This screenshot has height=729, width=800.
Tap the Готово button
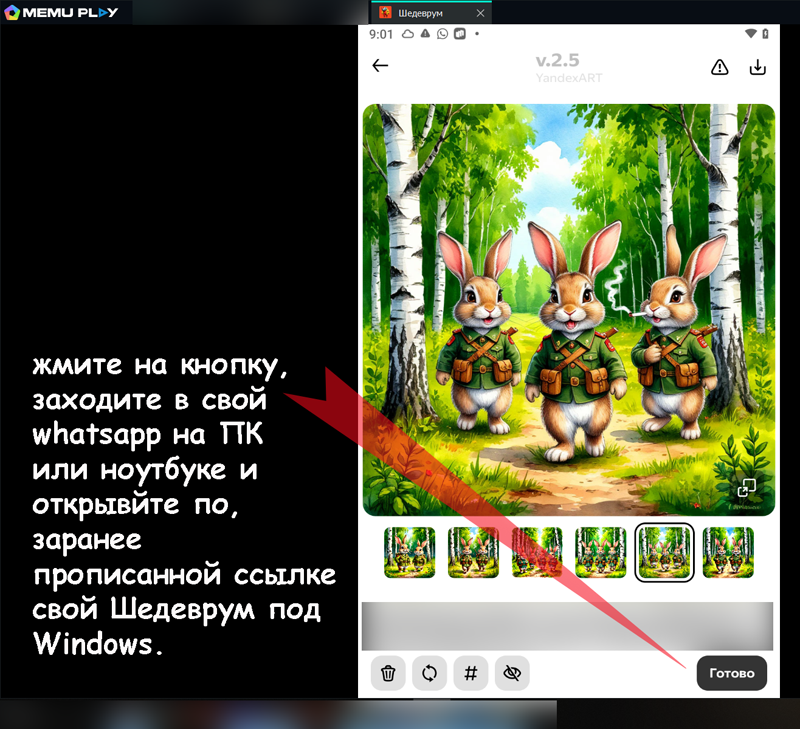coord(732,673)
